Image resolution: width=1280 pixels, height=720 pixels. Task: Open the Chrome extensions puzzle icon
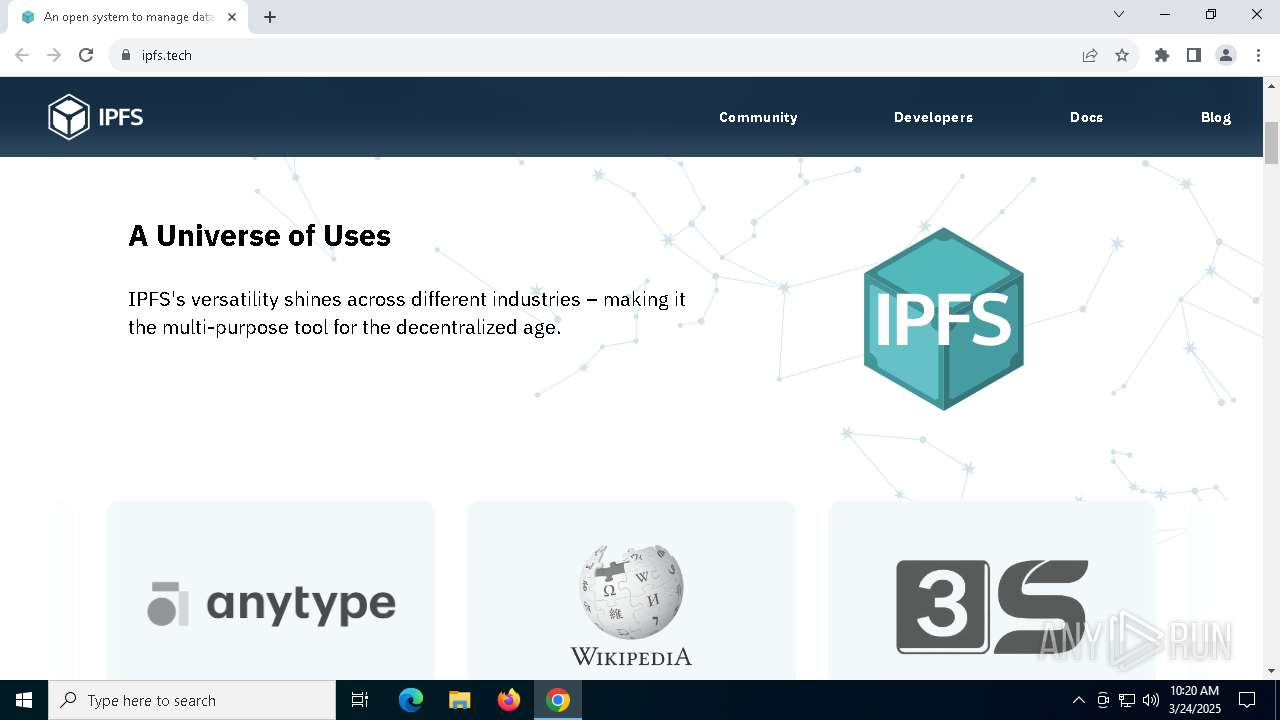(x=1162, y=55)
